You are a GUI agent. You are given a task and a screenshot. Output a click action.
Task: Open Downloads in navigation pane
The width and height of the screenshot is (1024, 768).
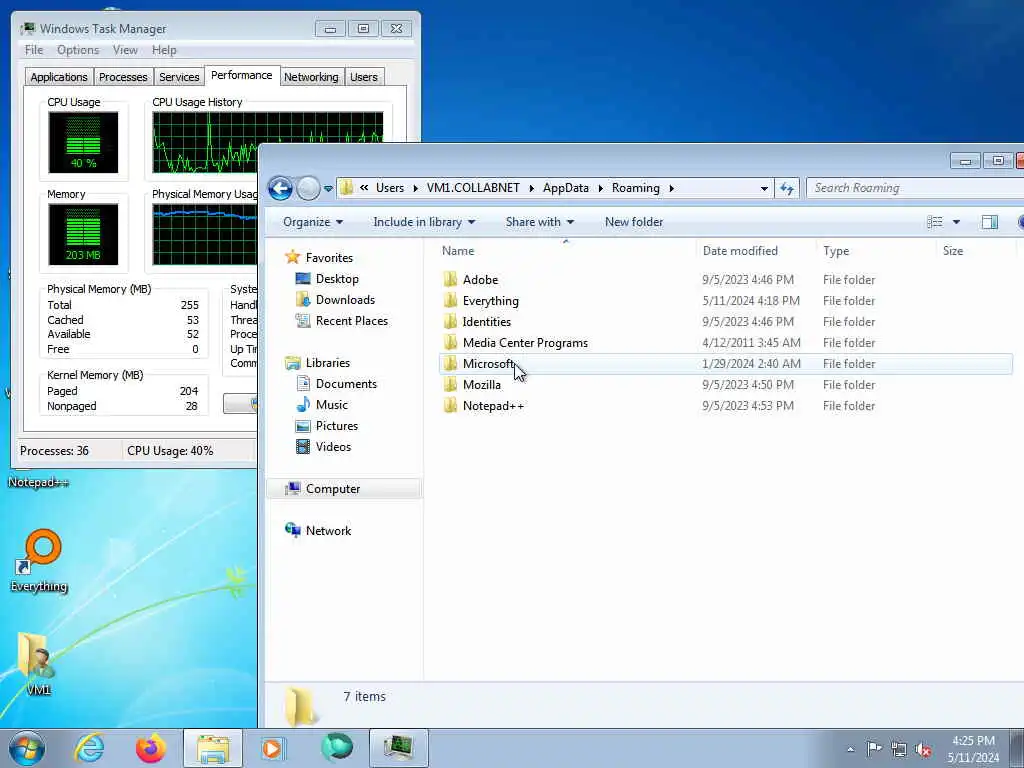[x=336, y=300]
